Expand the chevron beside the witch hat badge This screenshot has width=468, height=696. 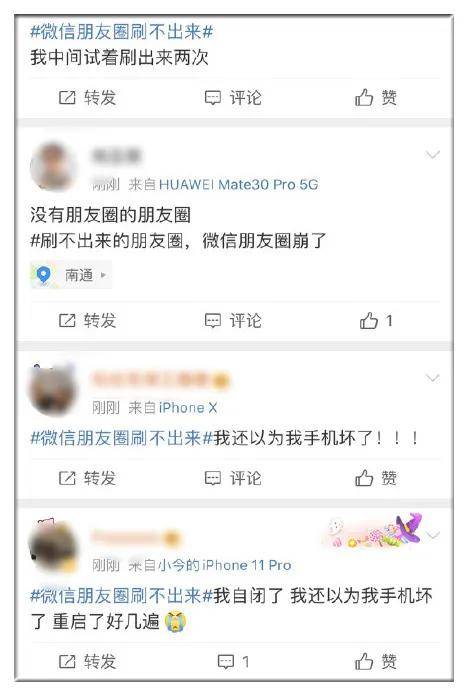click(433, 535)
